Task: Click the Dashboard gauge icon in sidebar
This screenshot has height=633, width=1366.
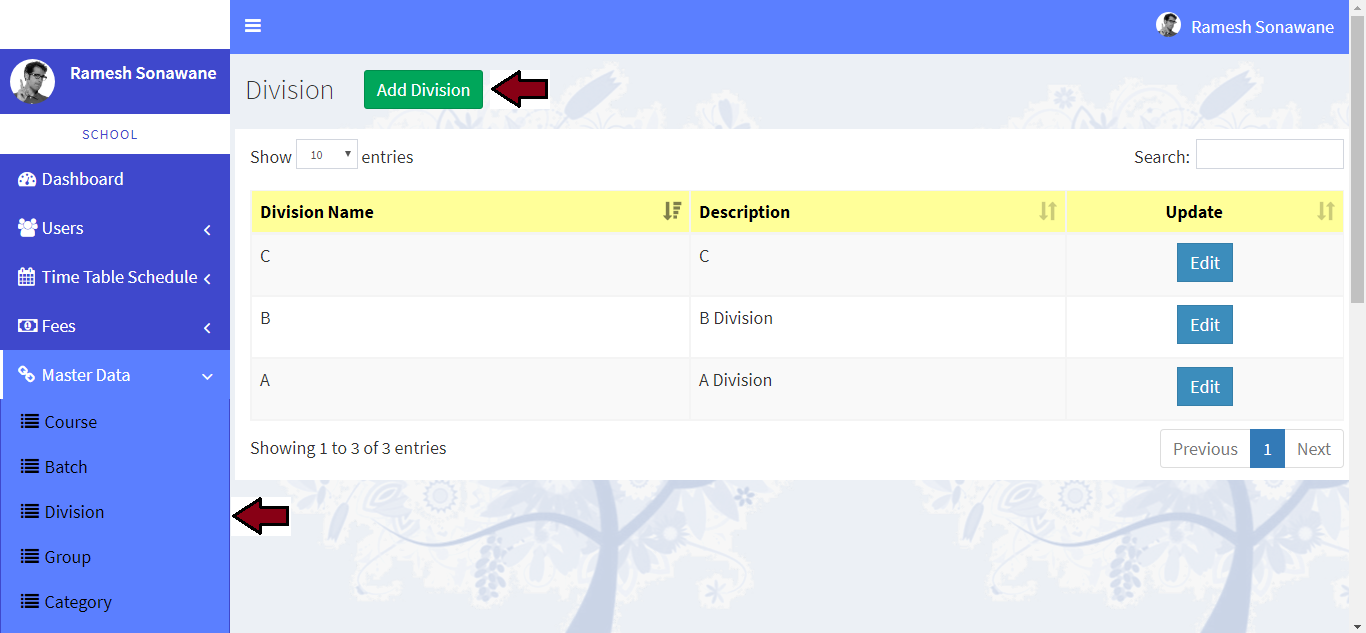Action: [27, 180]
